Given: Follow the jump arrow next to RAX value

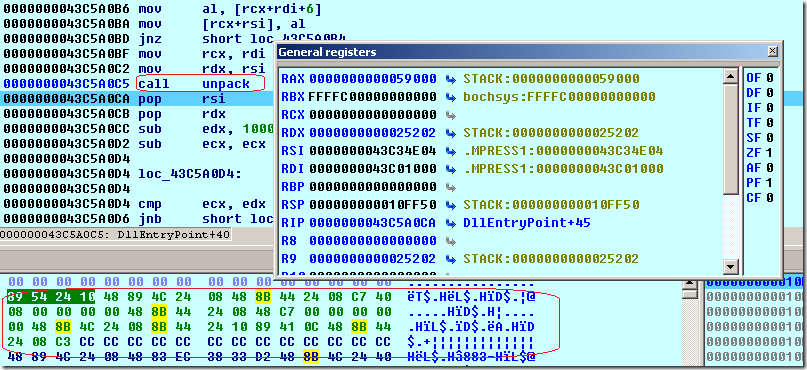Looking at the screenshot, I should (x=450, y=79).
